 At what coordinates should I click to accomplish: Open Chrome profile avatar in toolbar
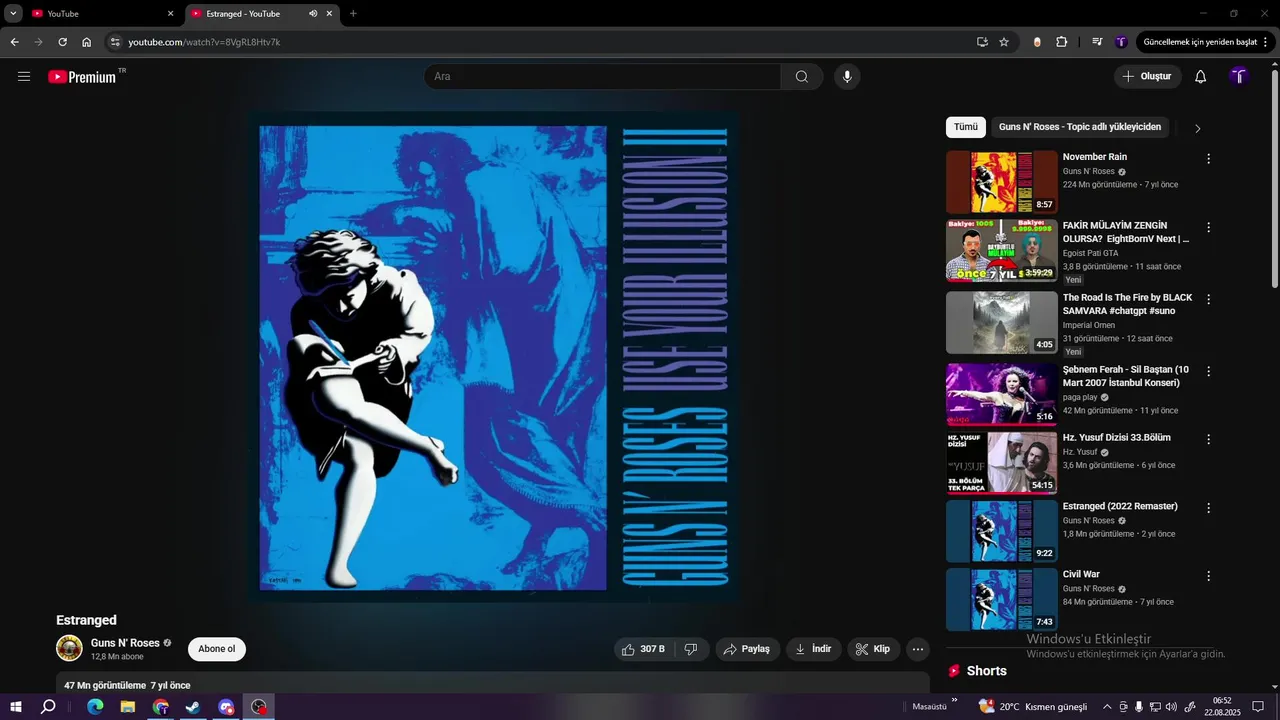coord(1121,42)
